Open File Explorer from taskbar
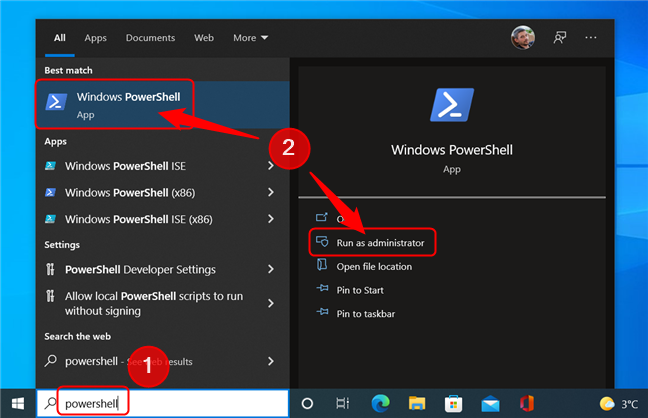Viewport: 648px width, 418px height. pyautogui.click(x=417, y=404)
